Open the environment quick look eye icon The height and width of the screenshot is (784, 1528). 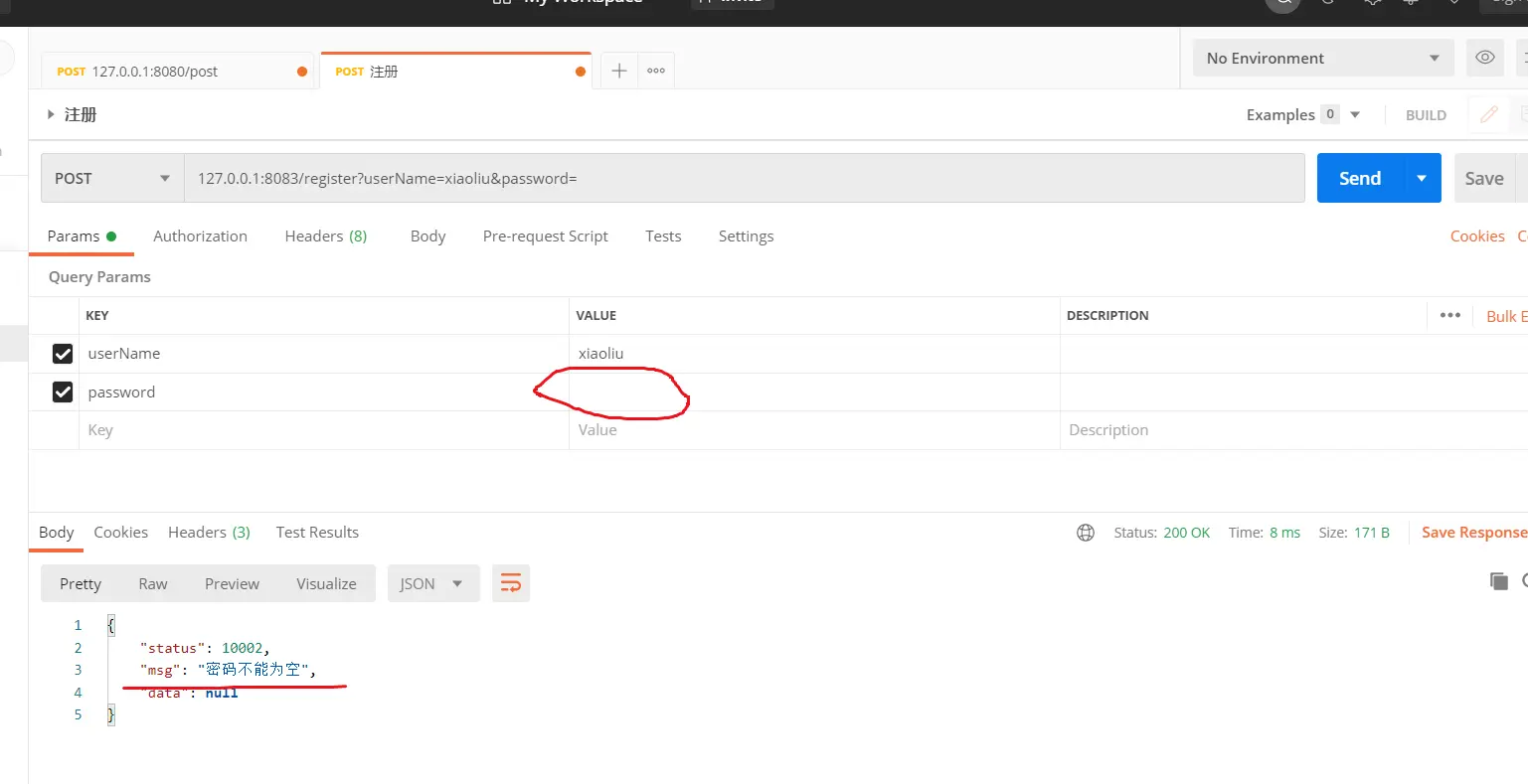click(1485, 58)
